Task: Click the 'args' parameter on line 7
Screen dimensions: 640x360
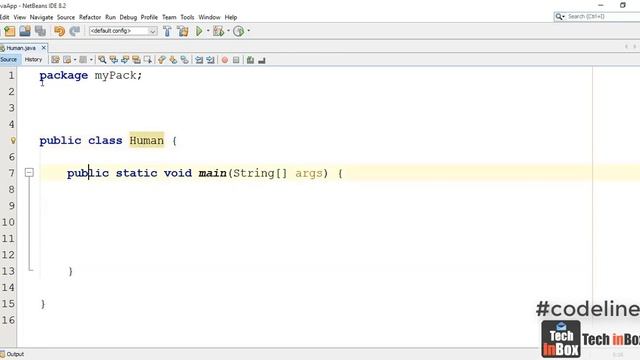Action: pos(309,173)
